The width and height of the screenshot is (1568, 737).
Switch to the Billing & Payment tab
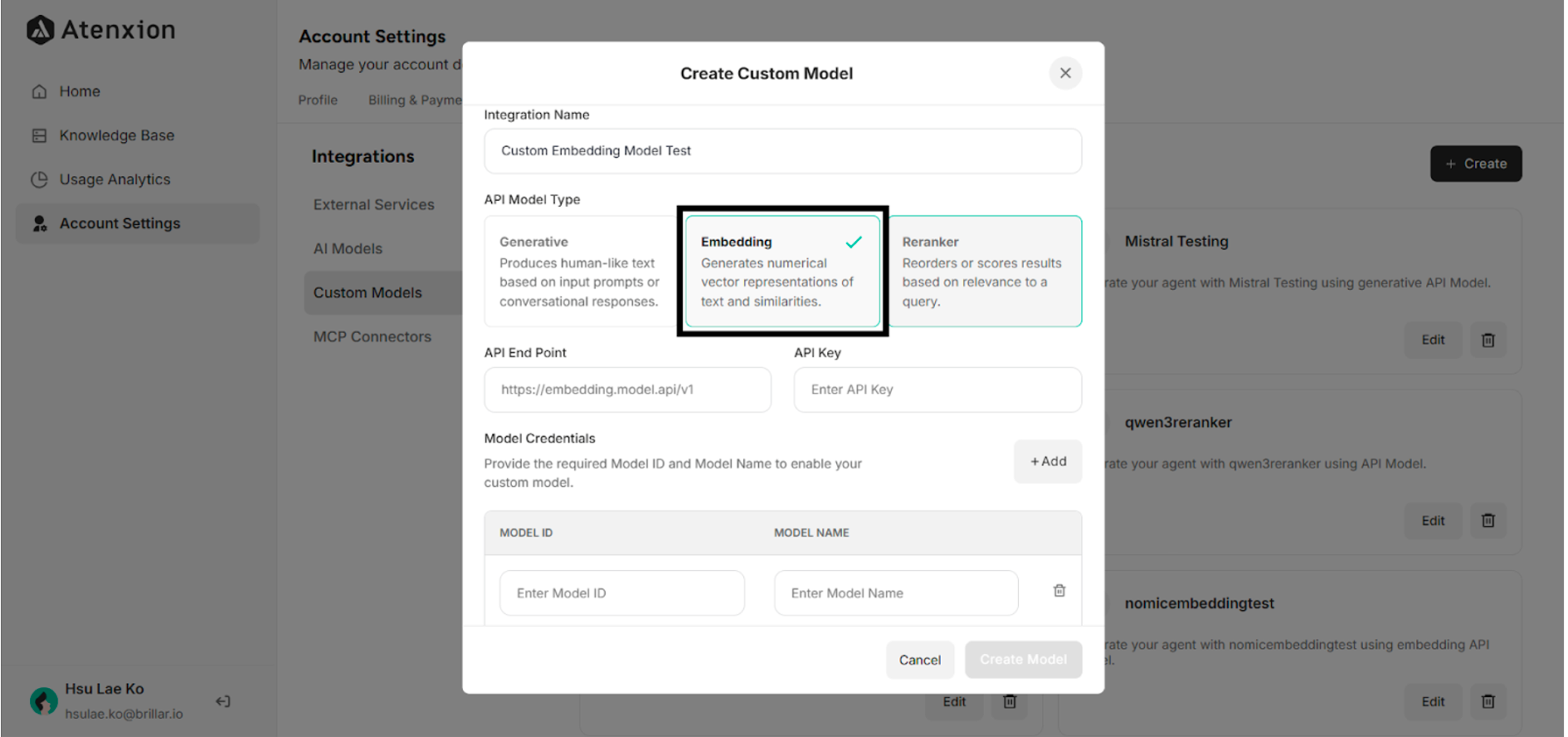(x=414, y=100)
